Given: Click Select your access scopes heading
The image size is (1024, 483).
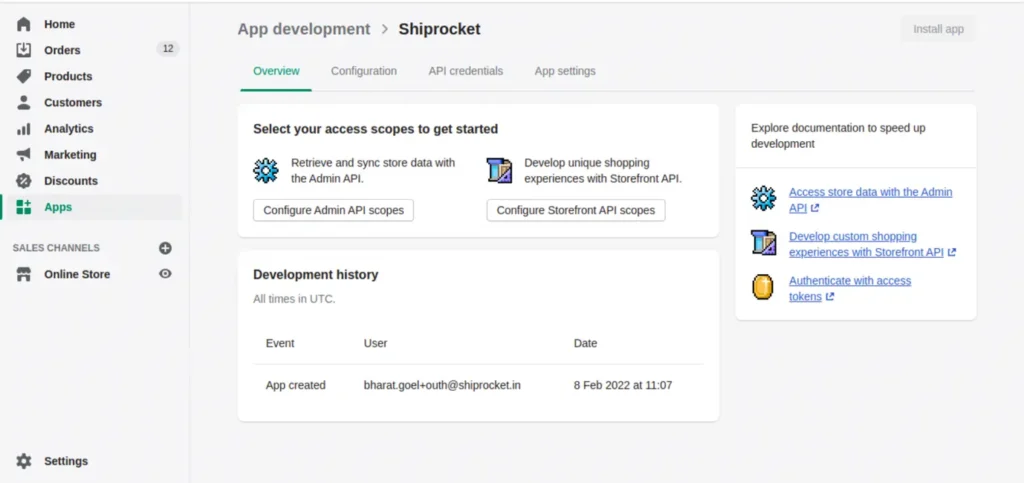Looking at the screenshot, I should coord(376,129).
